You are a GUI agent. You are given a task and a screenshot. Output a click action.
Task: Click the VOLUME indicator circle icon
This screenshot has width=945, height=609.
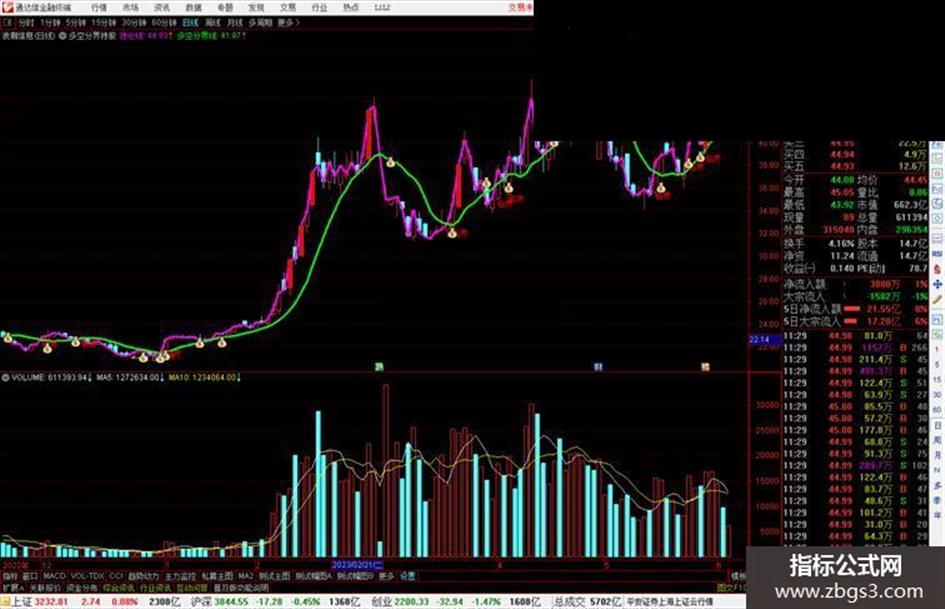tap(5, 377)
